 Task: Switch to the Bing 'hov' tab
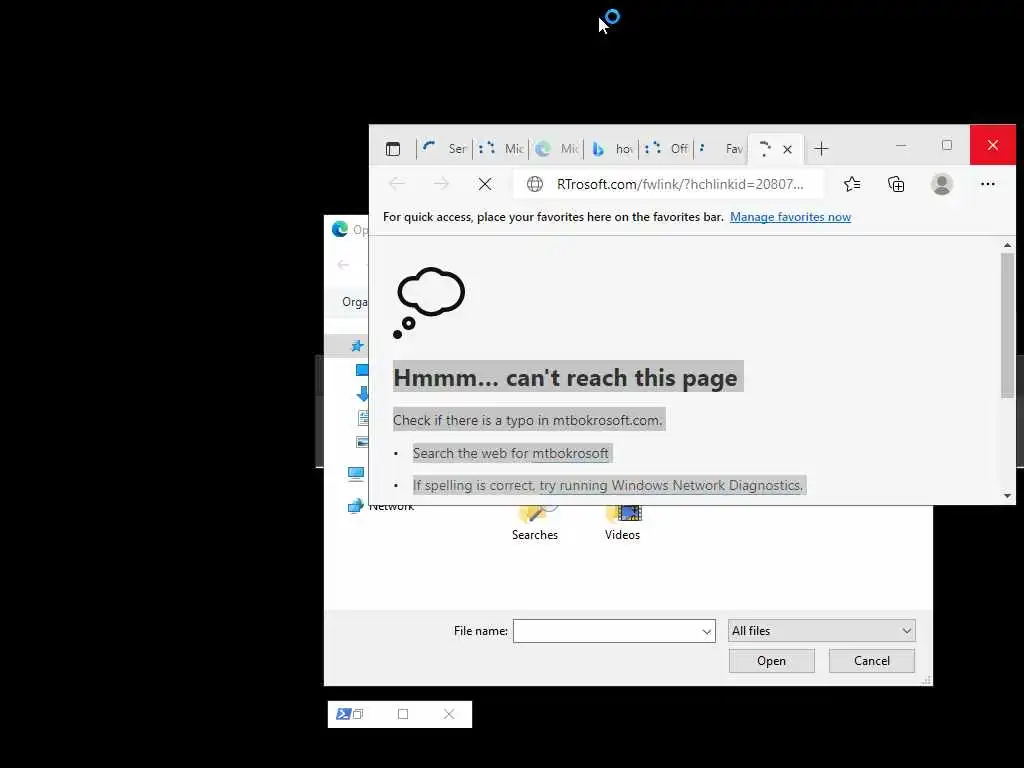(x=611, y=149)
